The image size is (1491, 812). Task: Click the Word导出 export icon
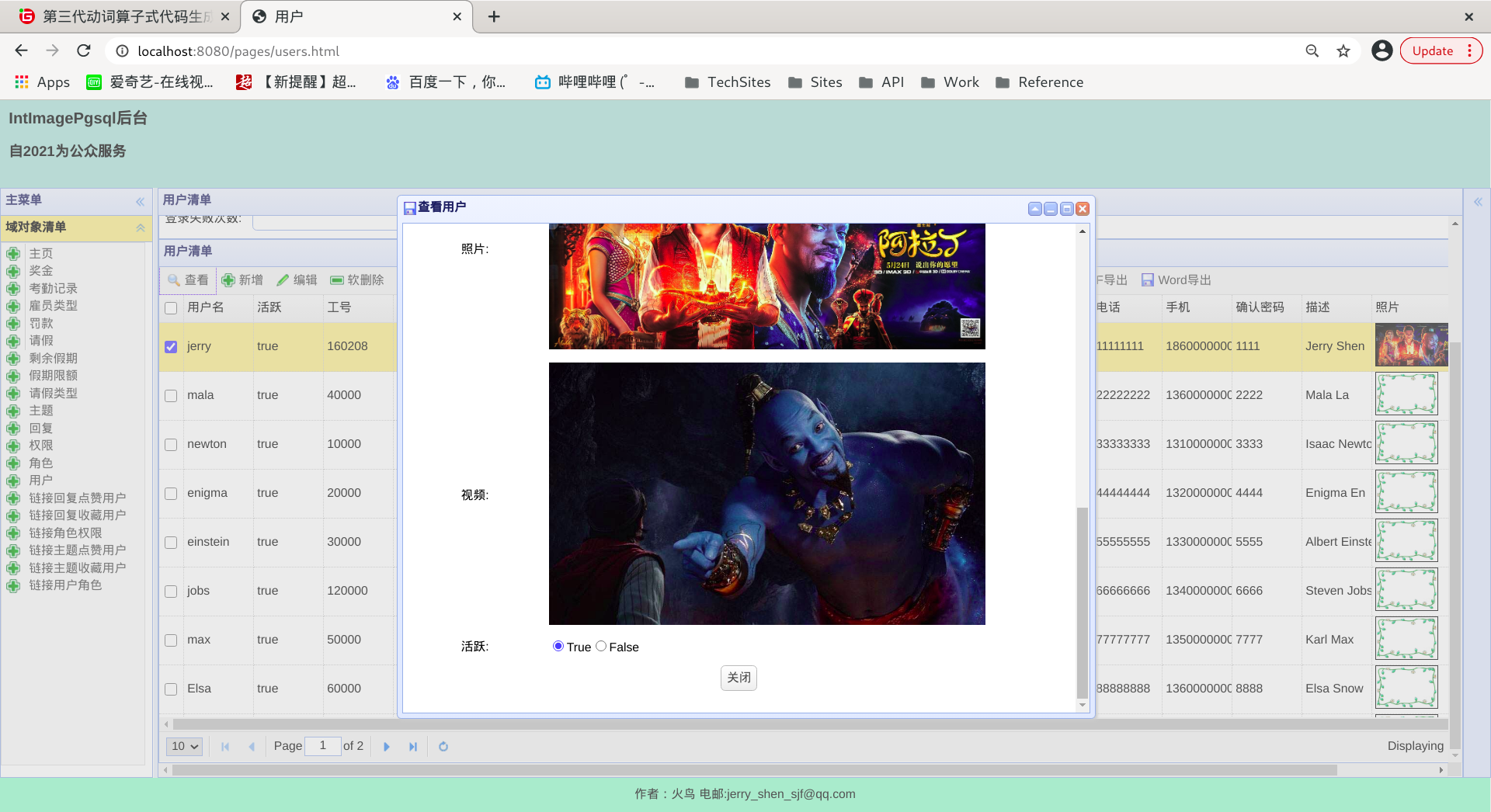(x=1147, y=280)
